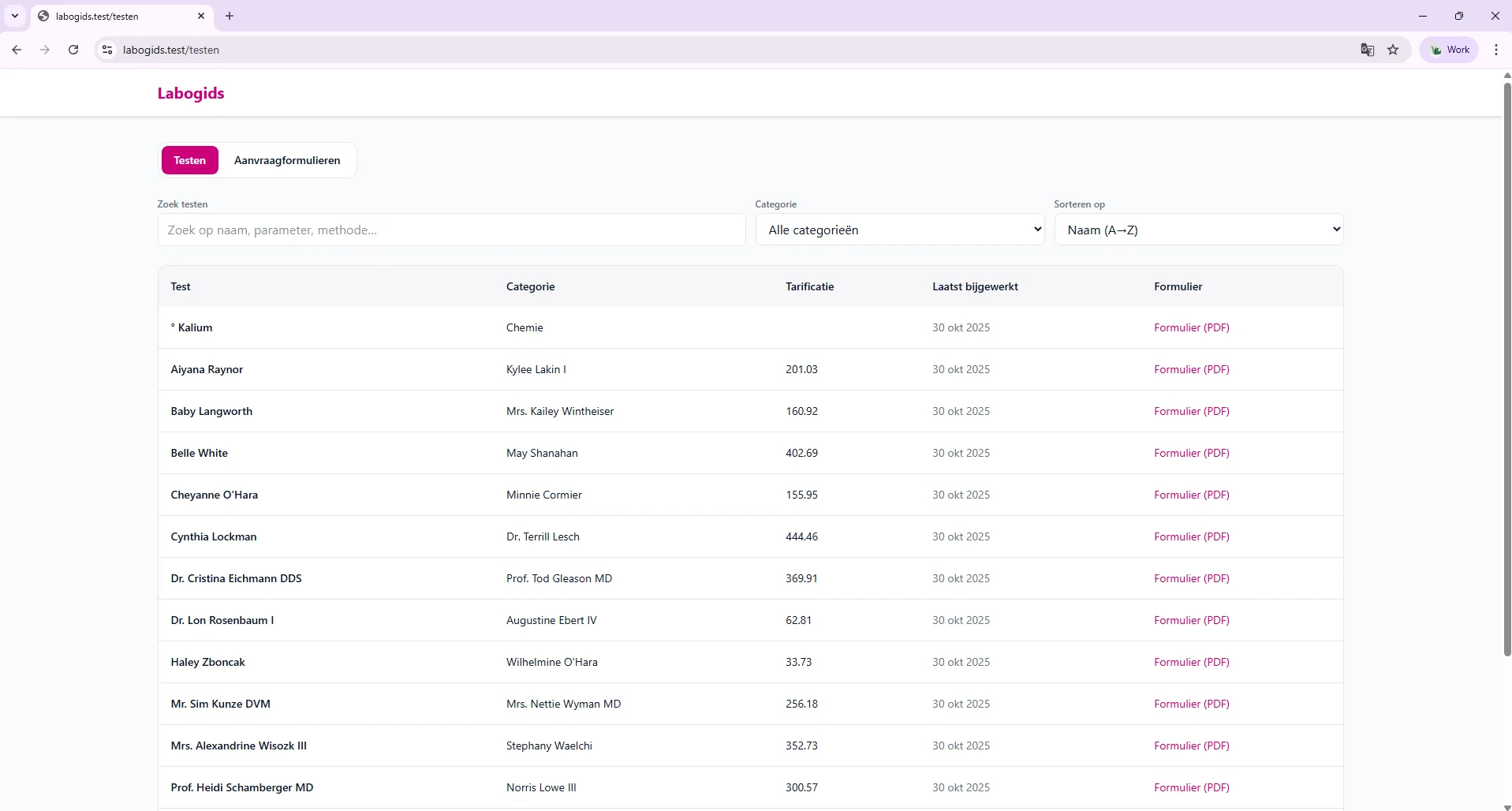This screenshot has height=811, width=1512.
Task: Bookmark this page with star icon
Action: (x=1393, y=50)
